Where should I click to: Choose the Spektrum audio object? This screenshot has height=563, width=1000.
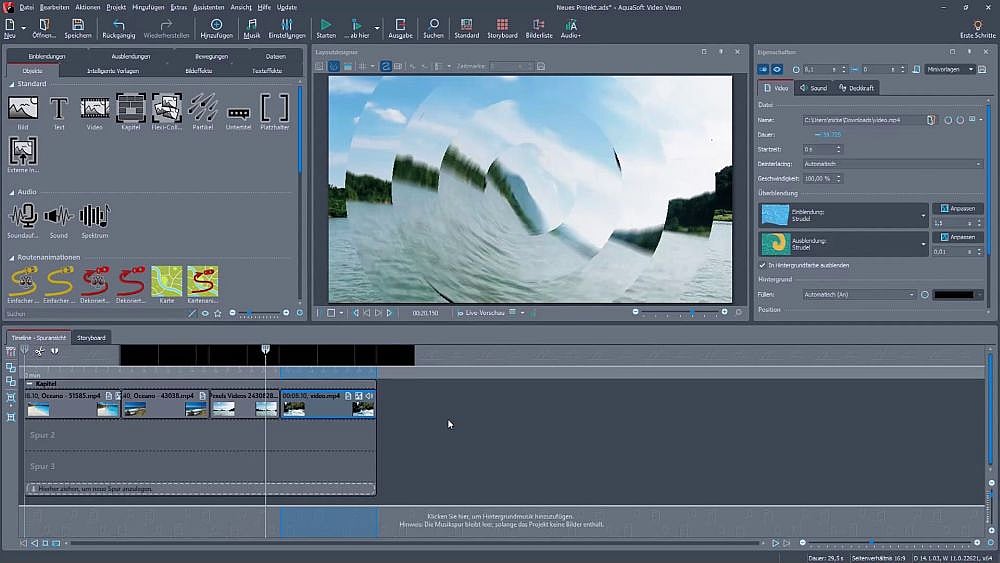tap(94, 216)
